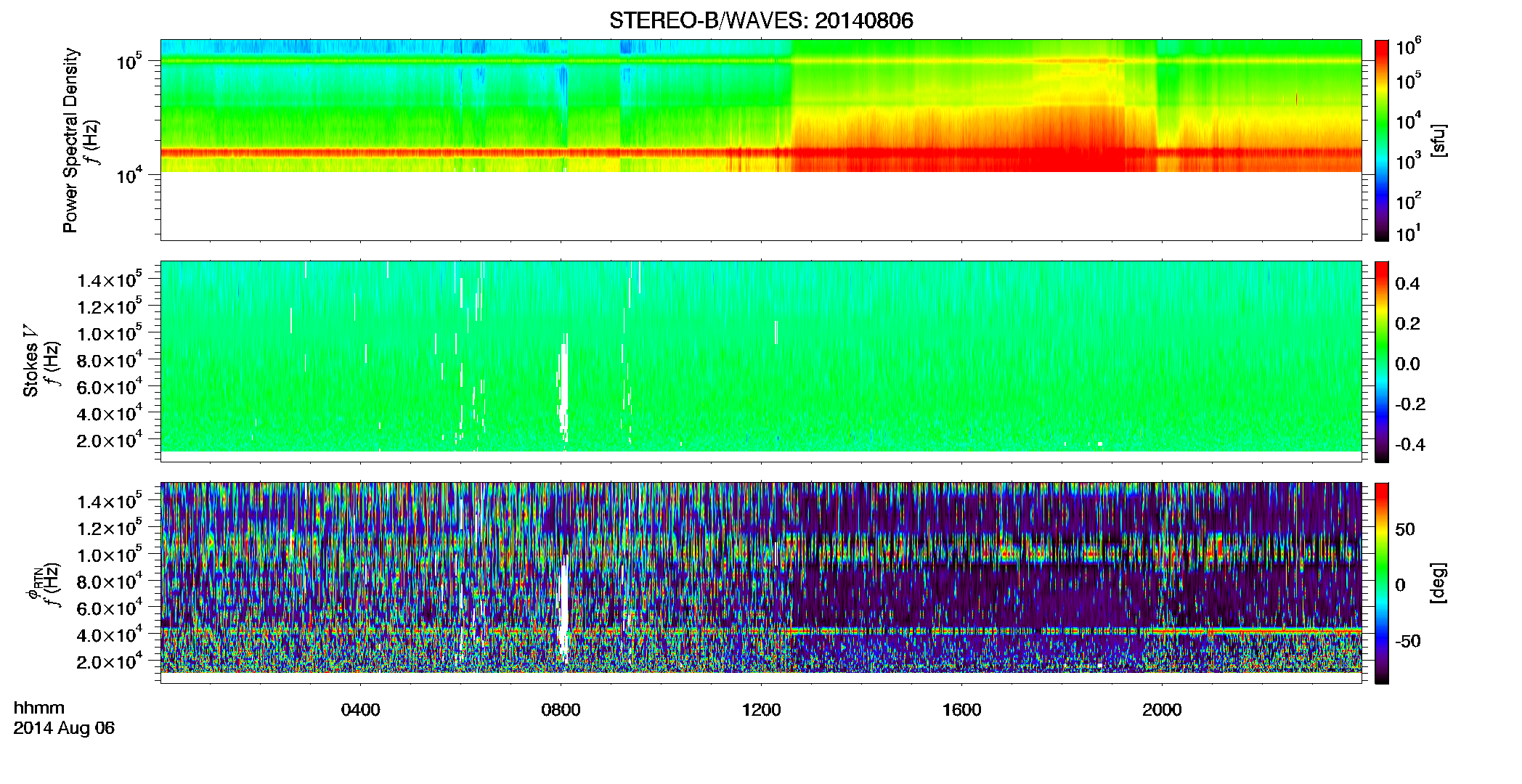Click the -0.4 tick on Stokes V colorbar

click(x=1410, y=444)
